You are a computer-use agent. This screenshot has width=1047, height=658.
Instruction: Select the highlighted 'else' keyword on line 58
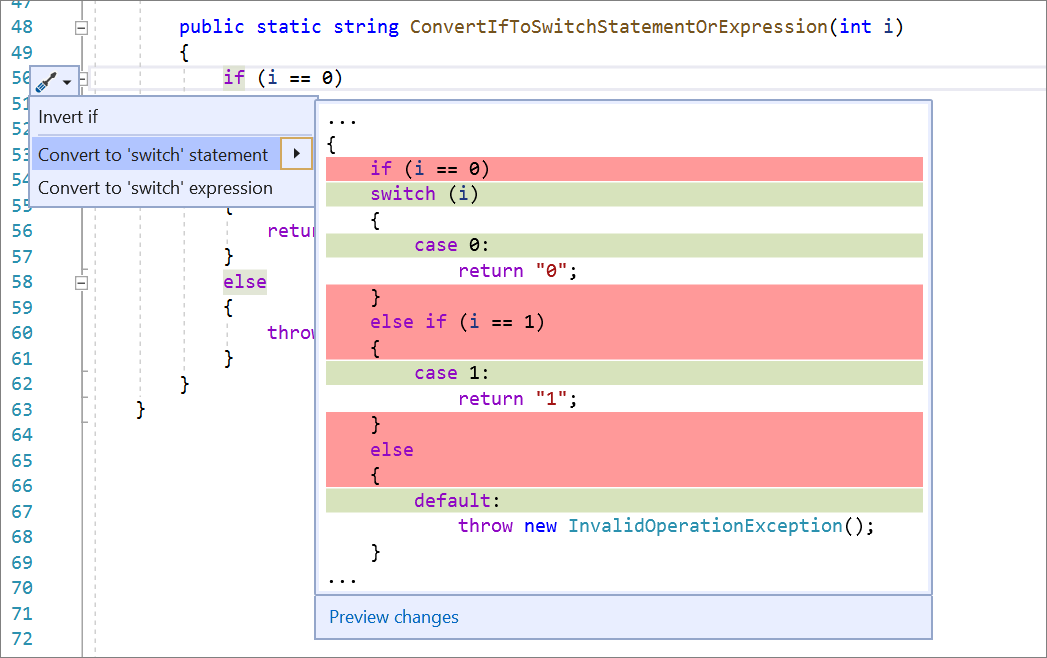[245, 281]
